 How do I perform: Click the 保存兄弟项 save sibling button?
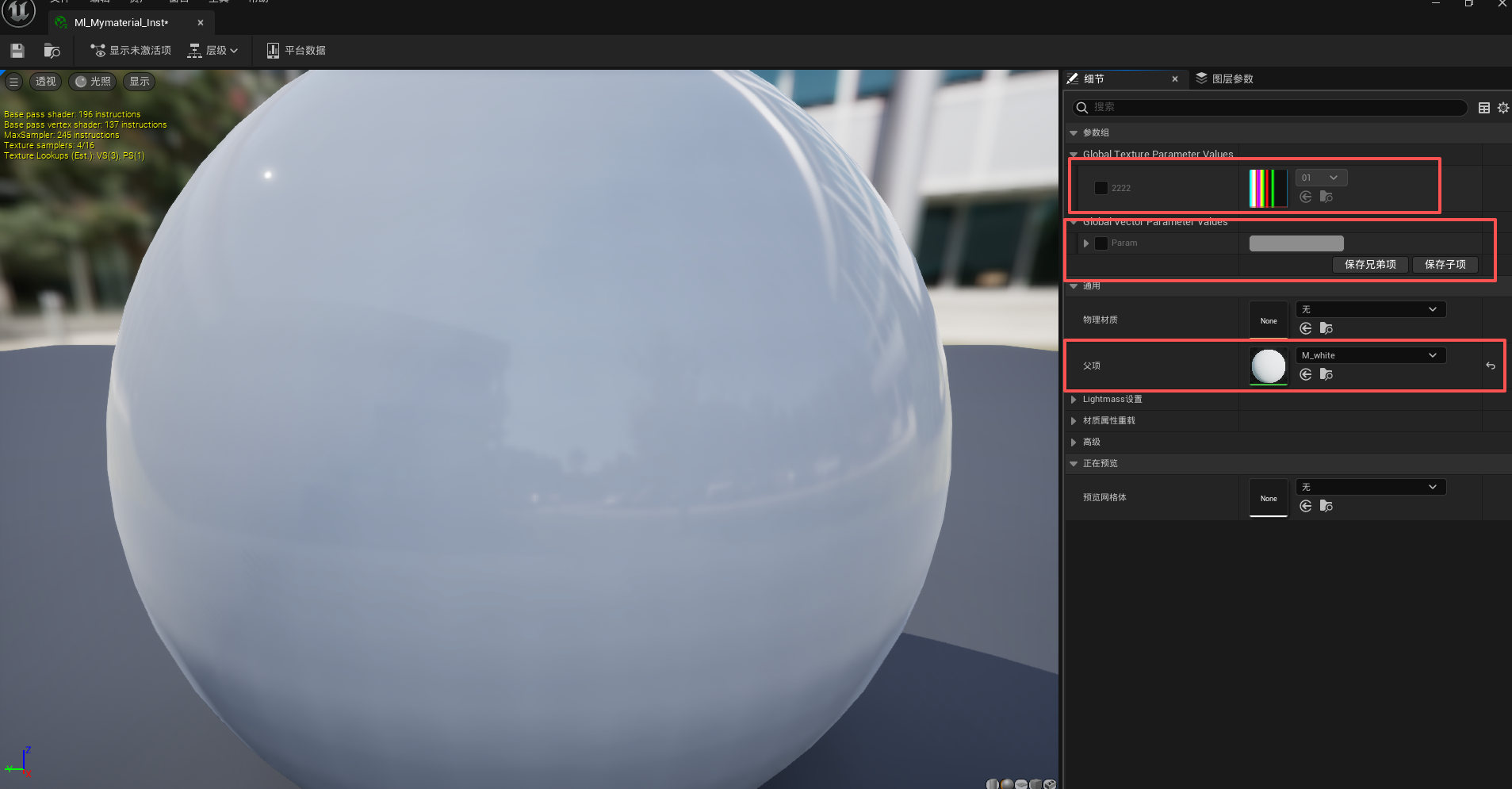(x=1370, y=265)
